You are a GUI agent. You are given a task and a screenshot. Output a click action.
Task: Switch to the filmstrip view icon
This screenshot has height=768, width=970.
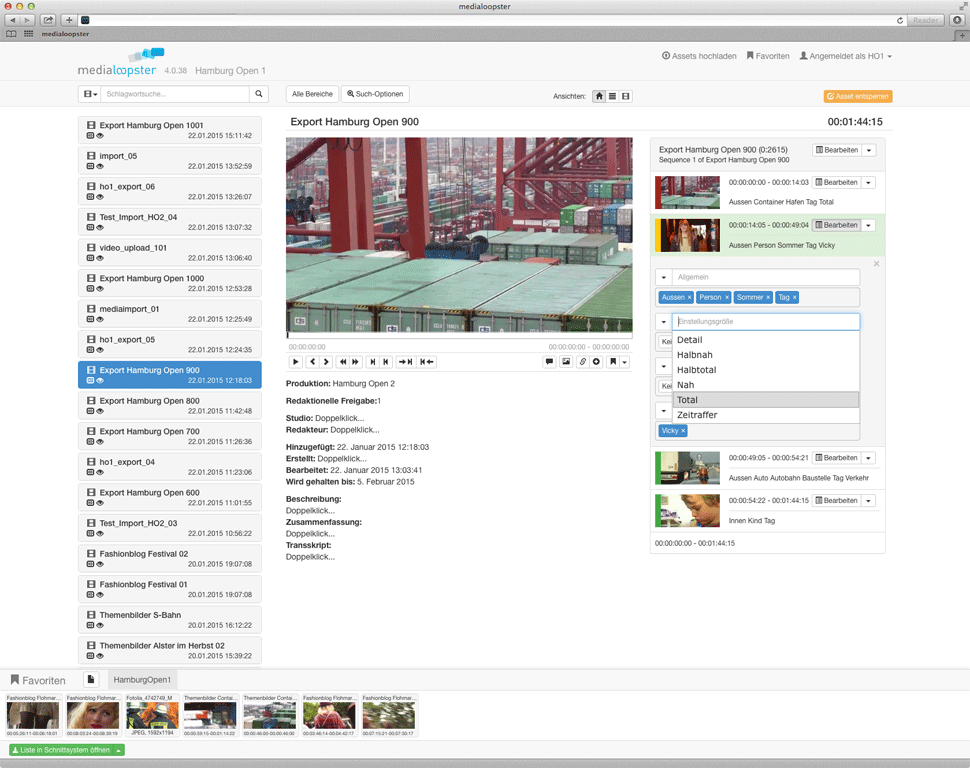[x=626, y=97]
